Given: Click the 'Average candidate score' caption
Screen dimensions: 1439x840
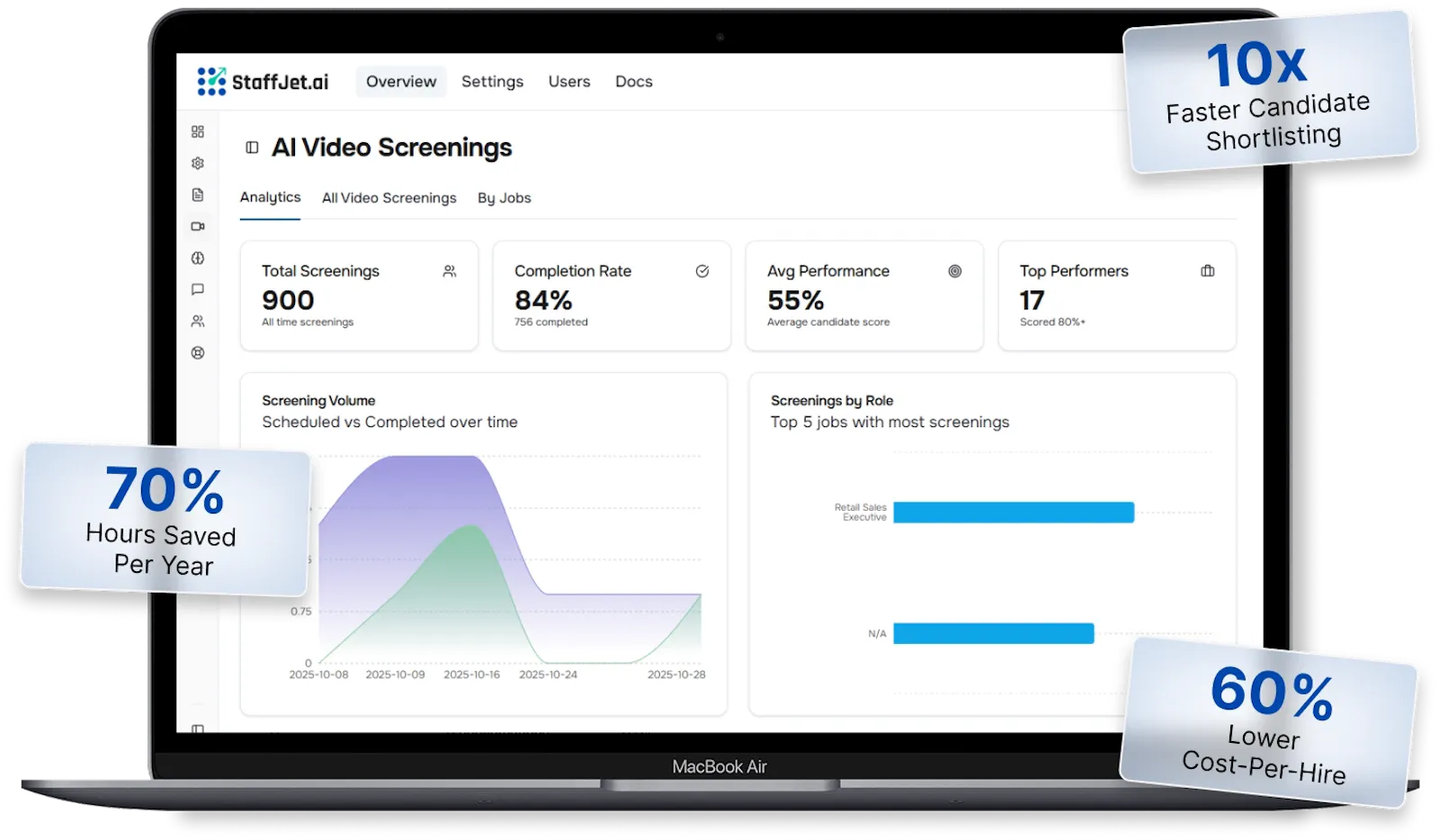Looking at the screenshot, I should click(828, 322).
